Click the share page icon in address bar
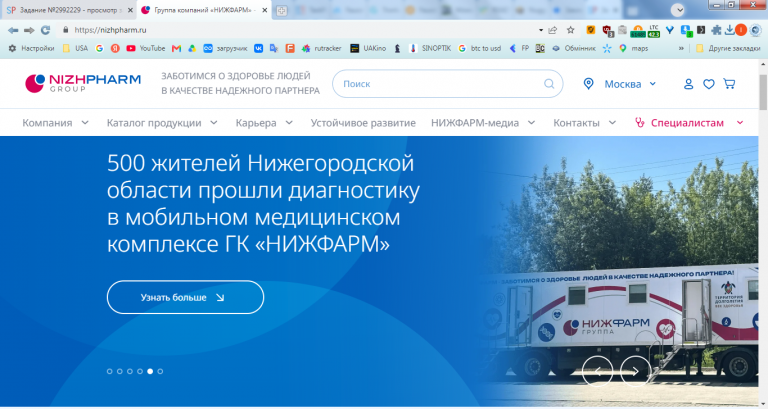Image resolution: width=768 pixels, height=409 pixels. 553,30
